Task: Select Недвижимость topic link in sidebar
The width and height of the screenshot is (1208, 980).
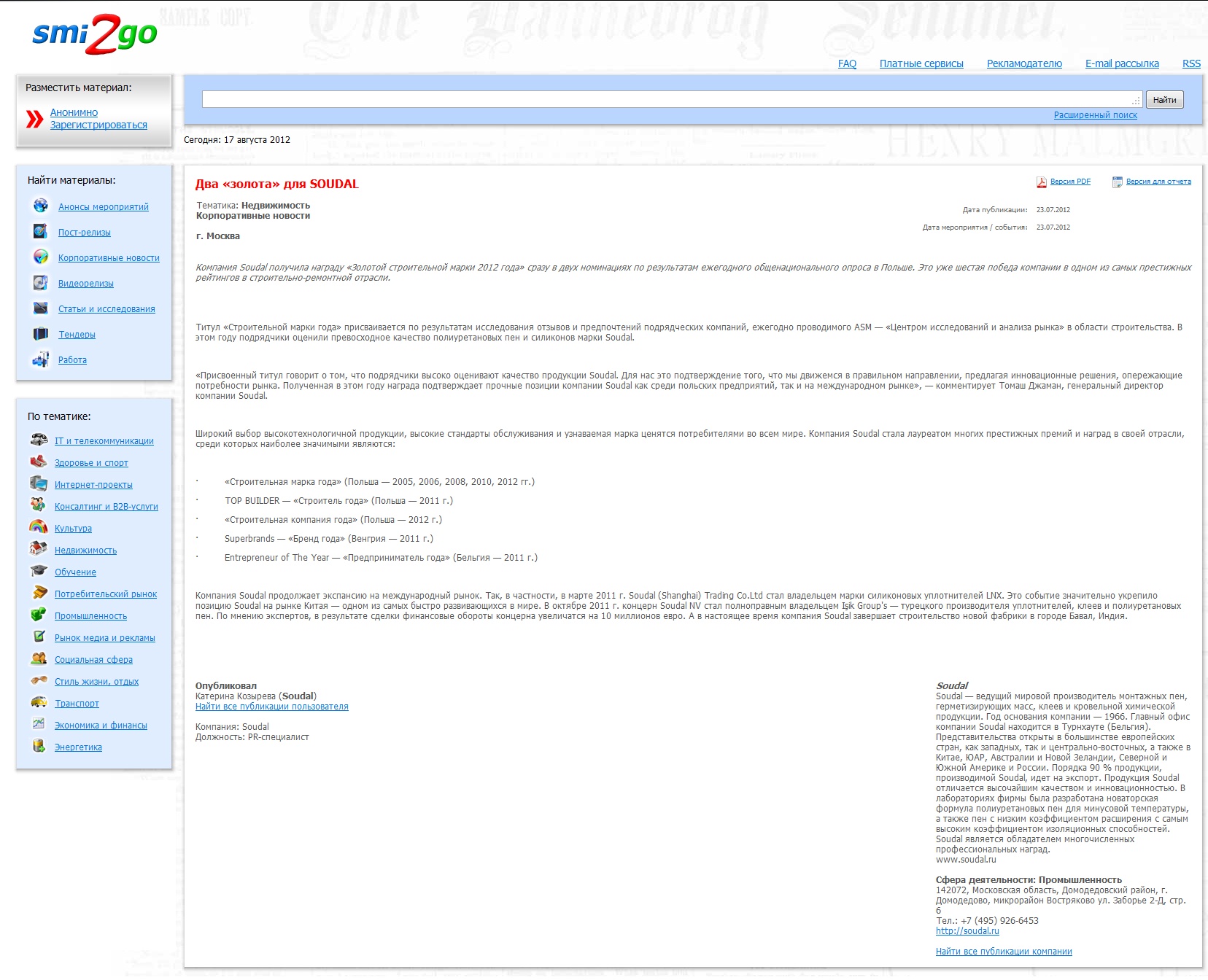Action: click(x=85, y=551)
